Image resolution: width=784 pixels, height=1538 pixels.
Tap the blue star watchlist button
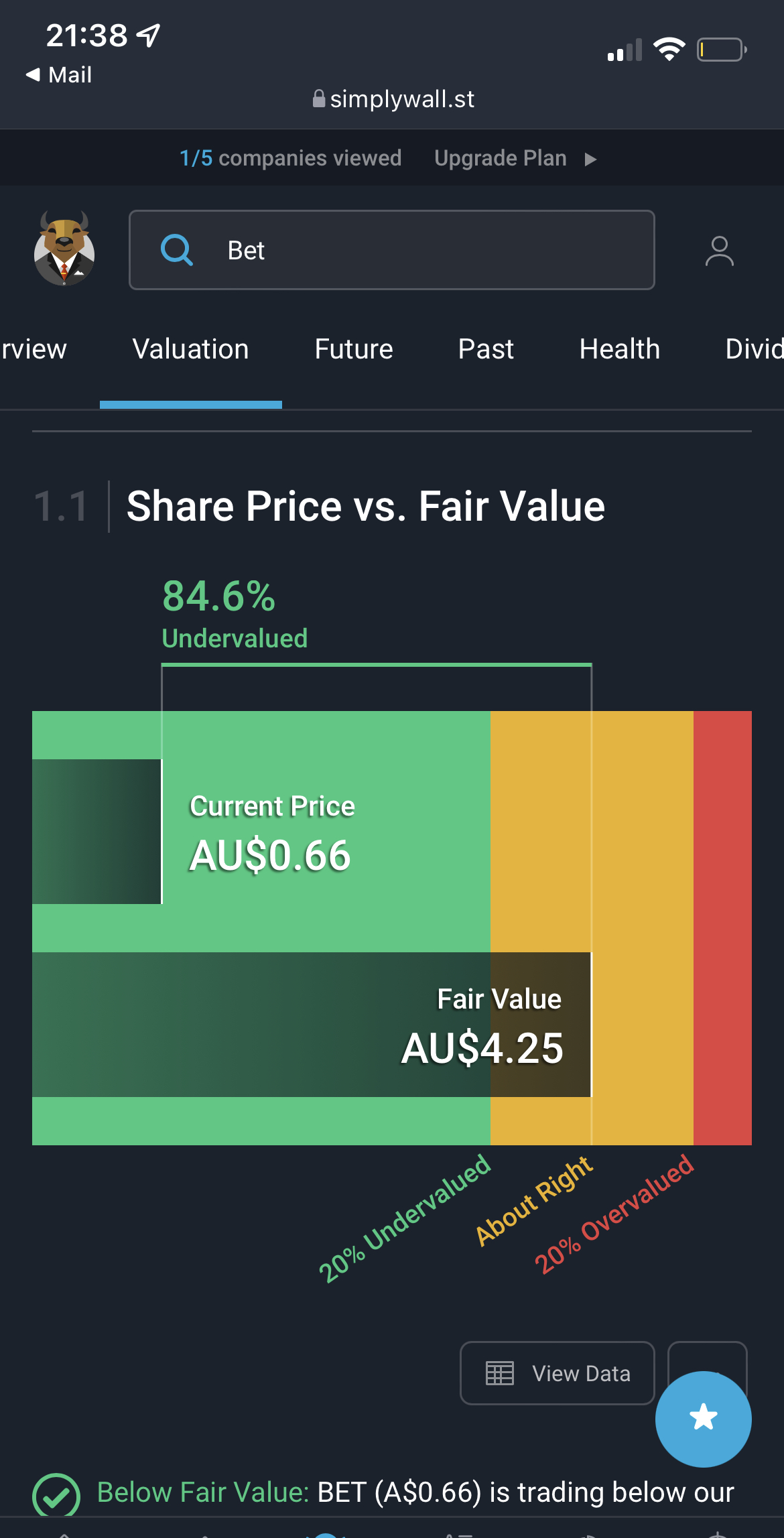click(x=703, y=1418)
